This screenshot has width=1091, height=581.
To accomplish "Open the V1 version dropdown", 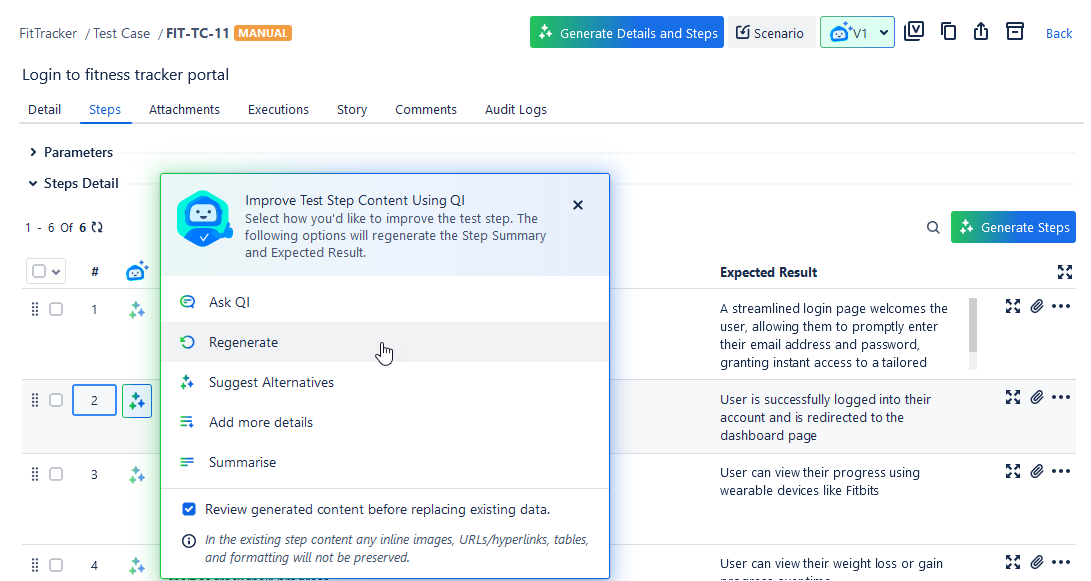I will 857,33.
